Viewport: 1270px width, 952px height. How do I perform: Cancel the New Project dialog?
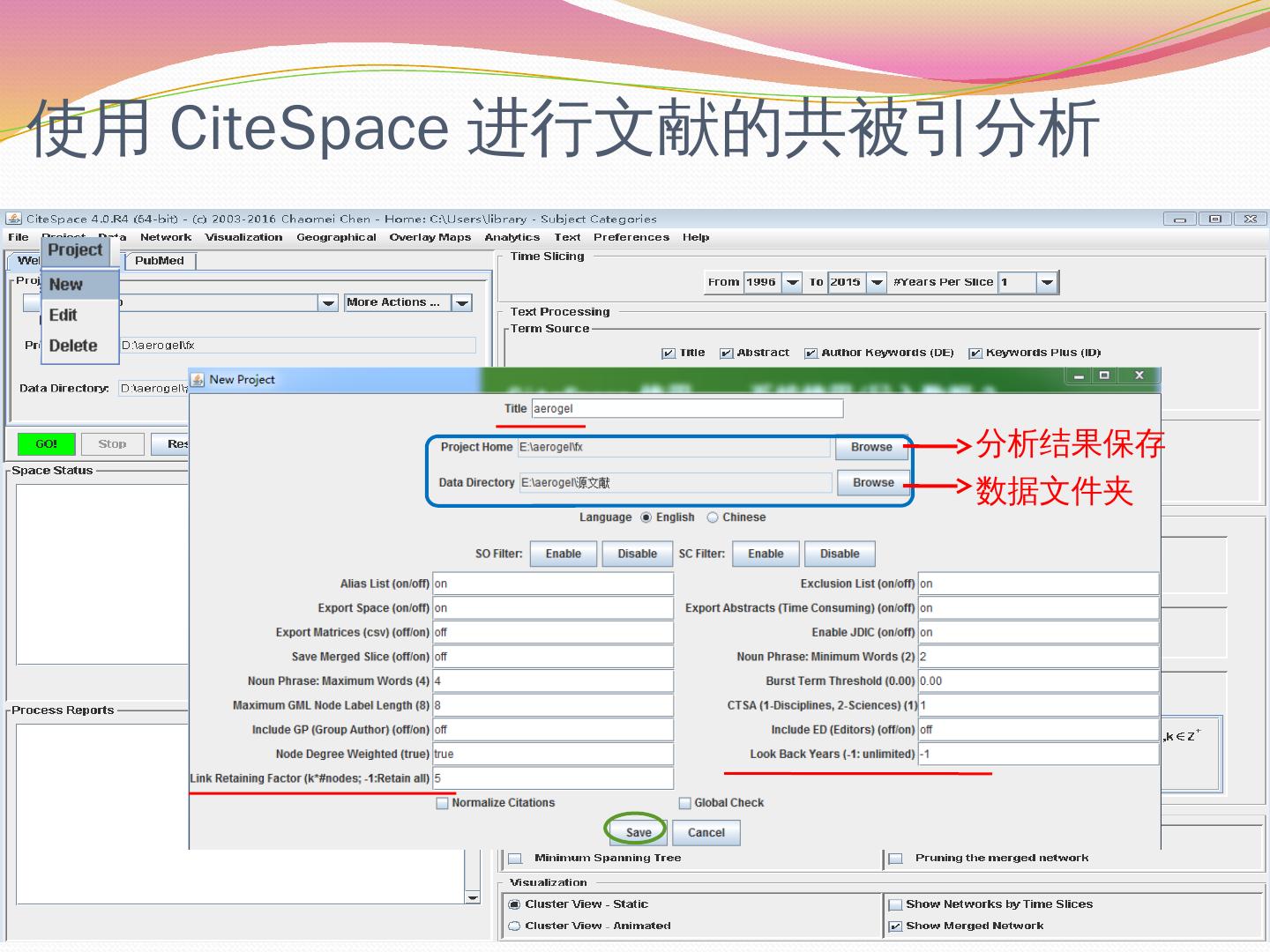pyautogui.click(x=706, y=833)
